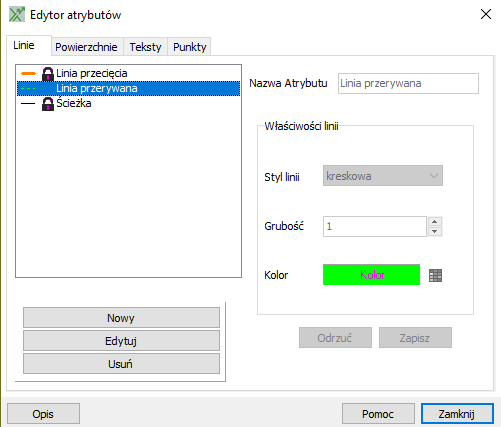Image resolution: width=501 pixels, height=427 pixels.
Task: Click lock icon beside Linia przecięcia
Action: [x=48, y=74]
